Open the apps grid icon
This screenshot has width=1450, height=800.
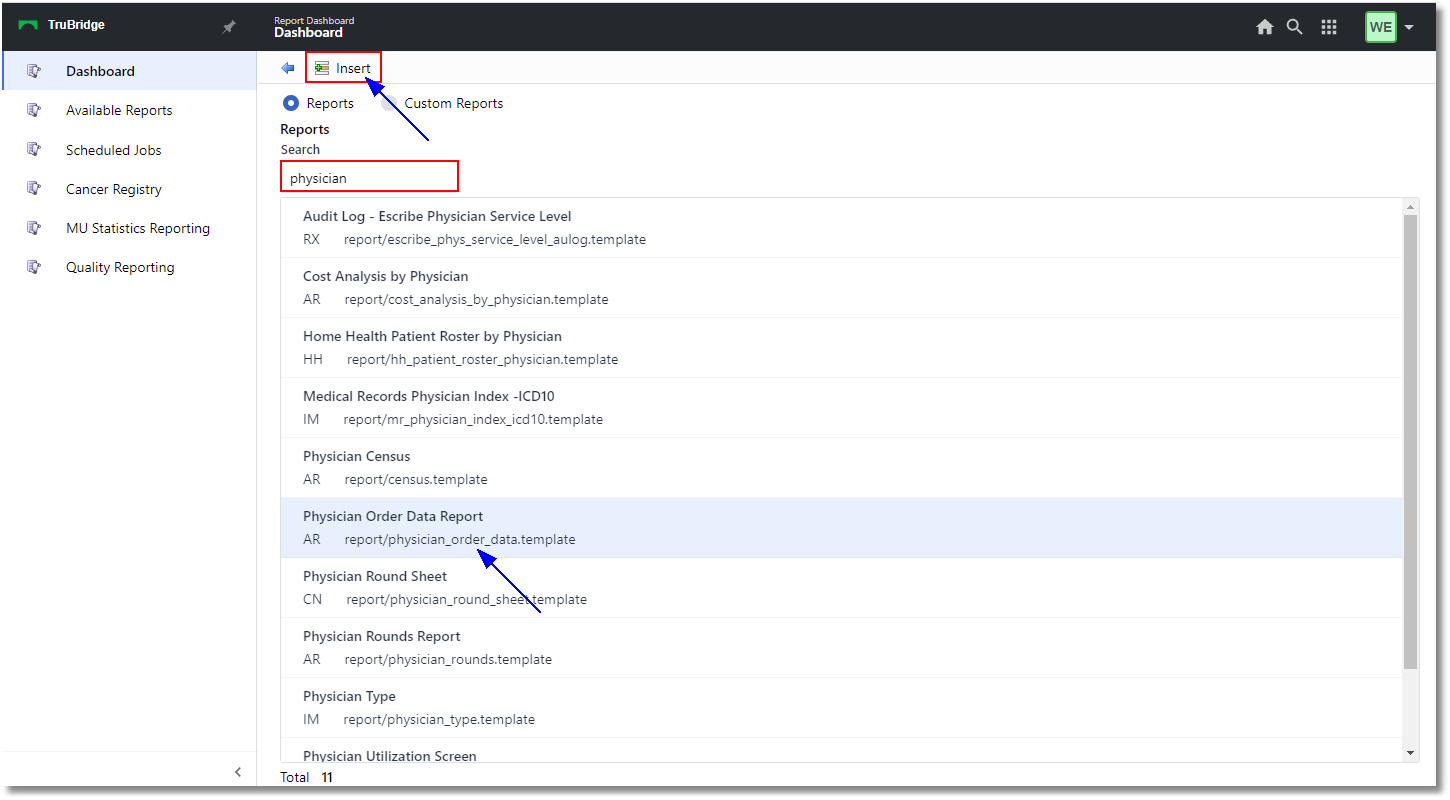tap(1329, 27)
